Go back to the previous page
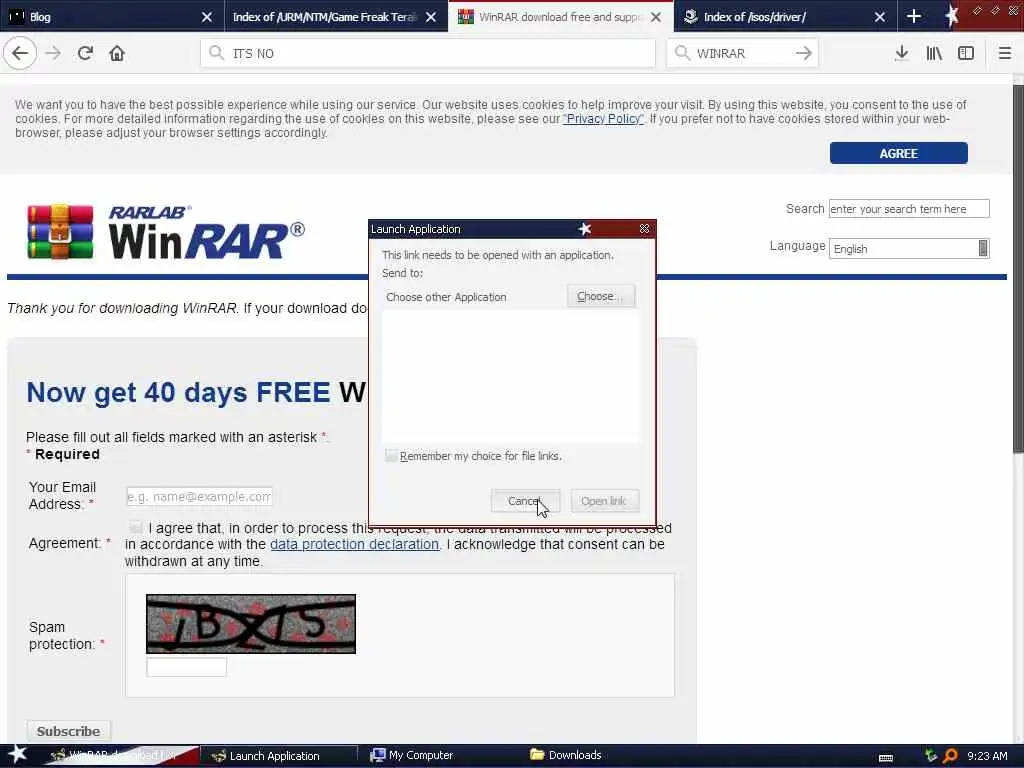The image size is (1024, 768). click(20, 54)
